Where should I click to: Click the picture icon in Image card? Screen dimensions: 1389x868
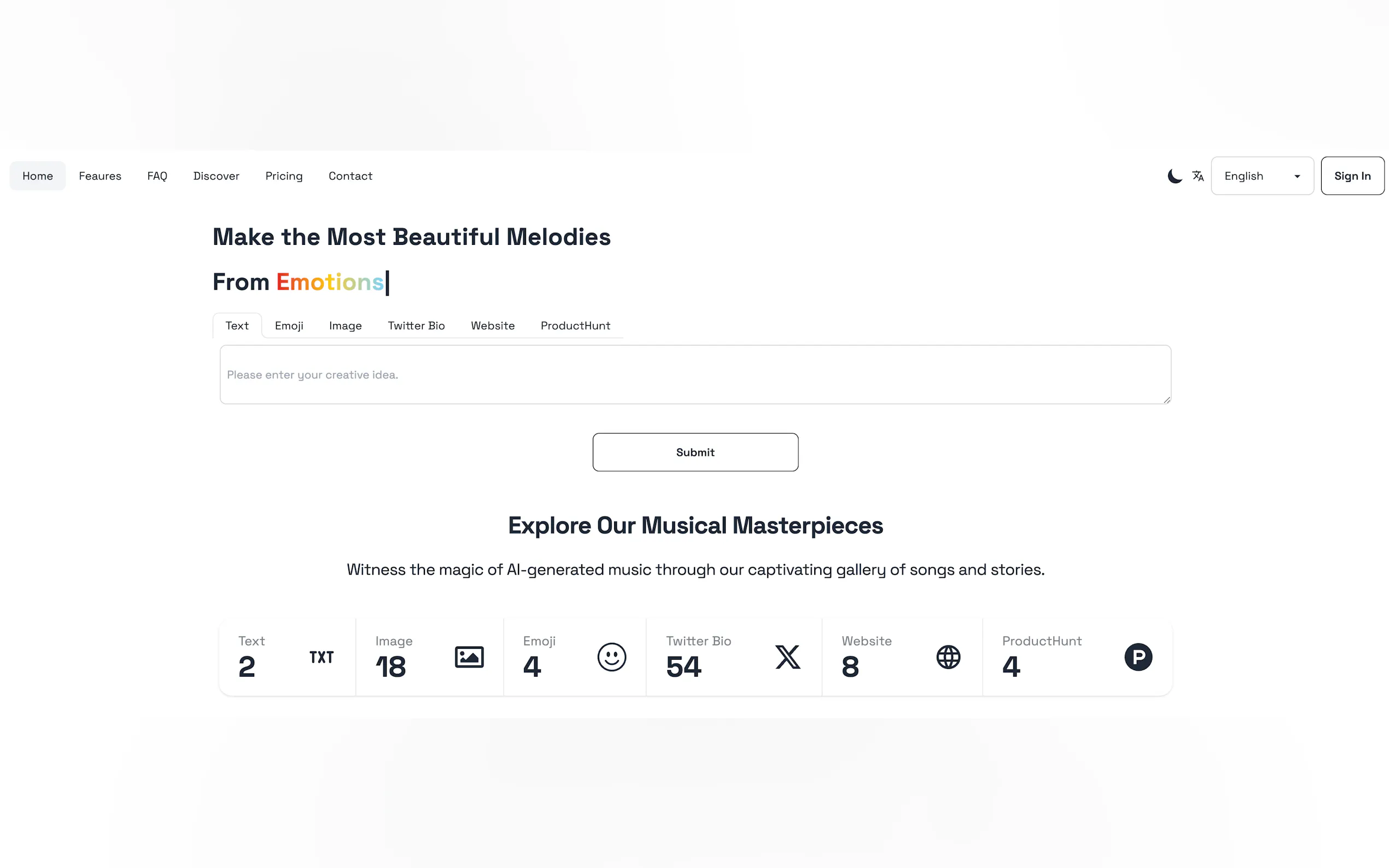click(x=469, y=657)
